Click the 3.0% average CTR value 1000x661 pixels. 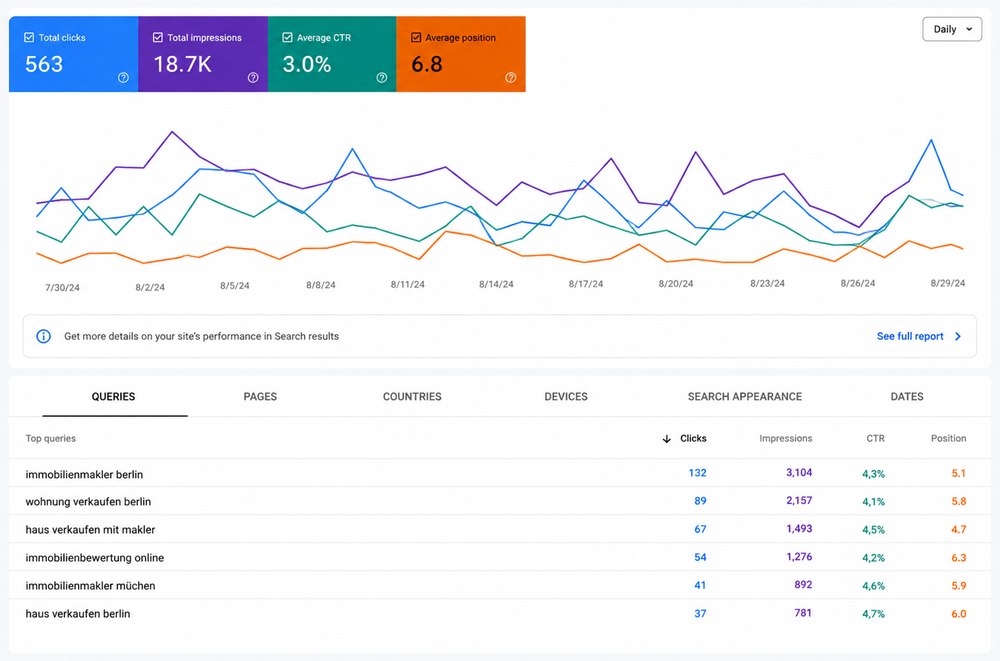[307, 64]
